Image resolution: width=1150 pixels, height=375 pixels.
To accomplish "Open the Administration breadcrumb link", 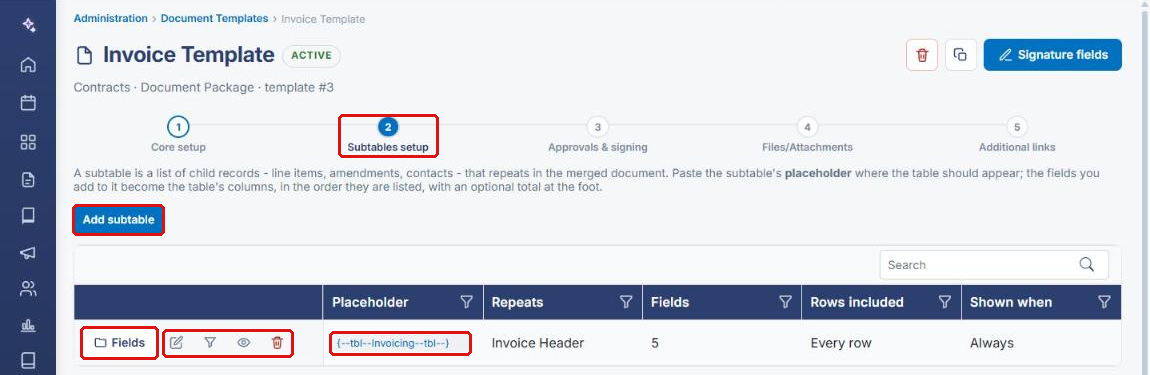I will [x=110, y=18].
